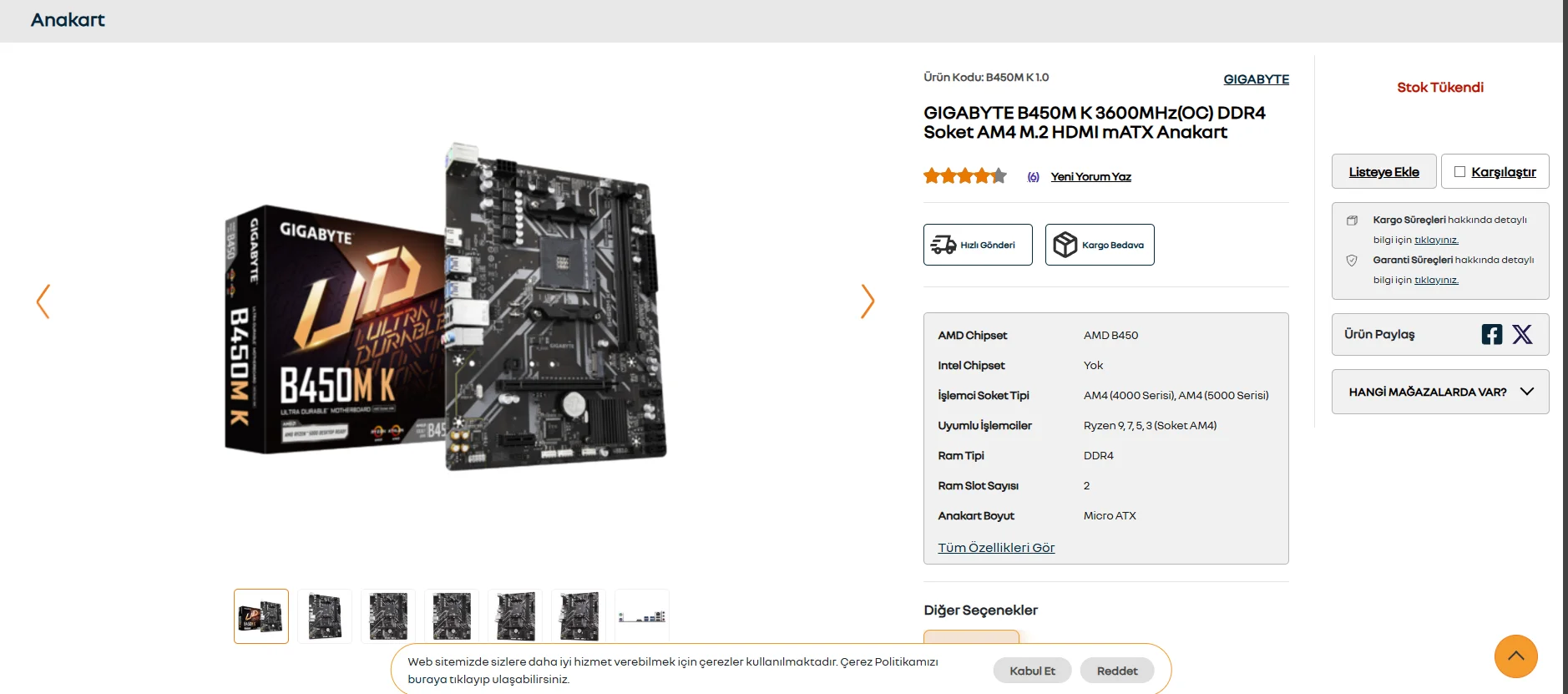This screenshot has height=694, width=1568.
Task: Show next product image with right arrow
Action: coord(867,301)
